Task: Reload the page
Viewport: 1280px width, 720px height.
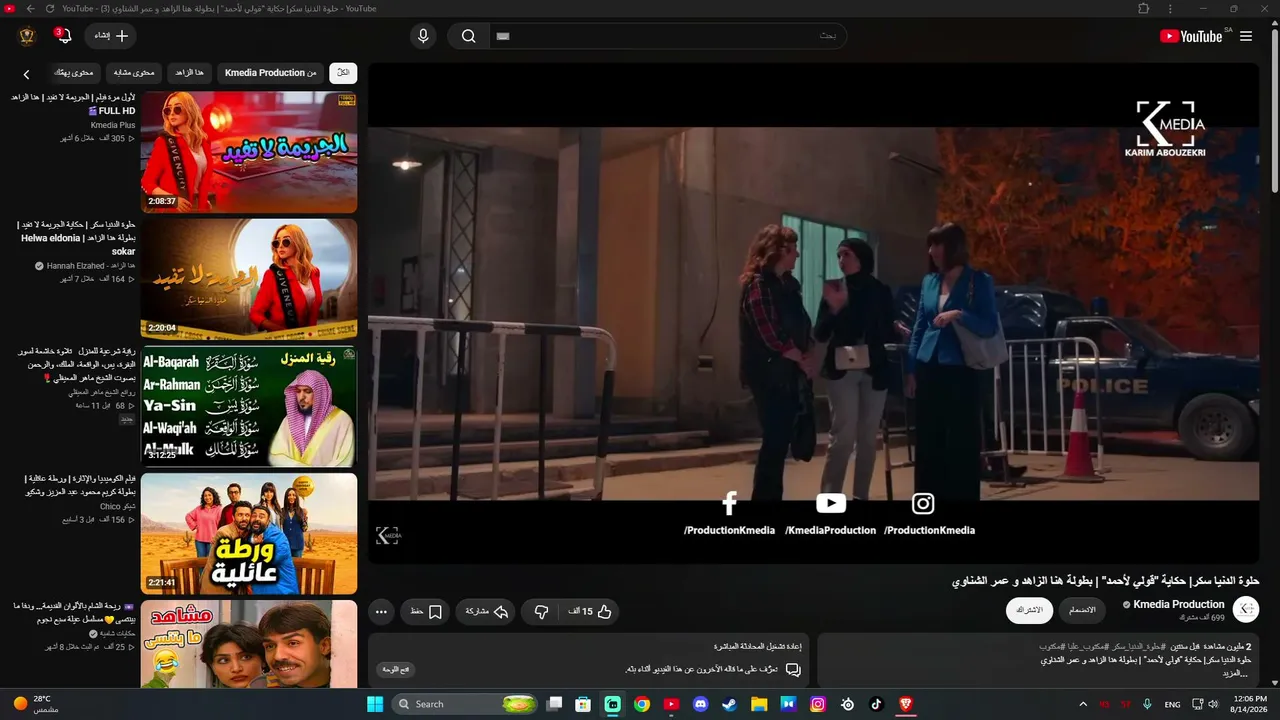Action: click(51, 8)
